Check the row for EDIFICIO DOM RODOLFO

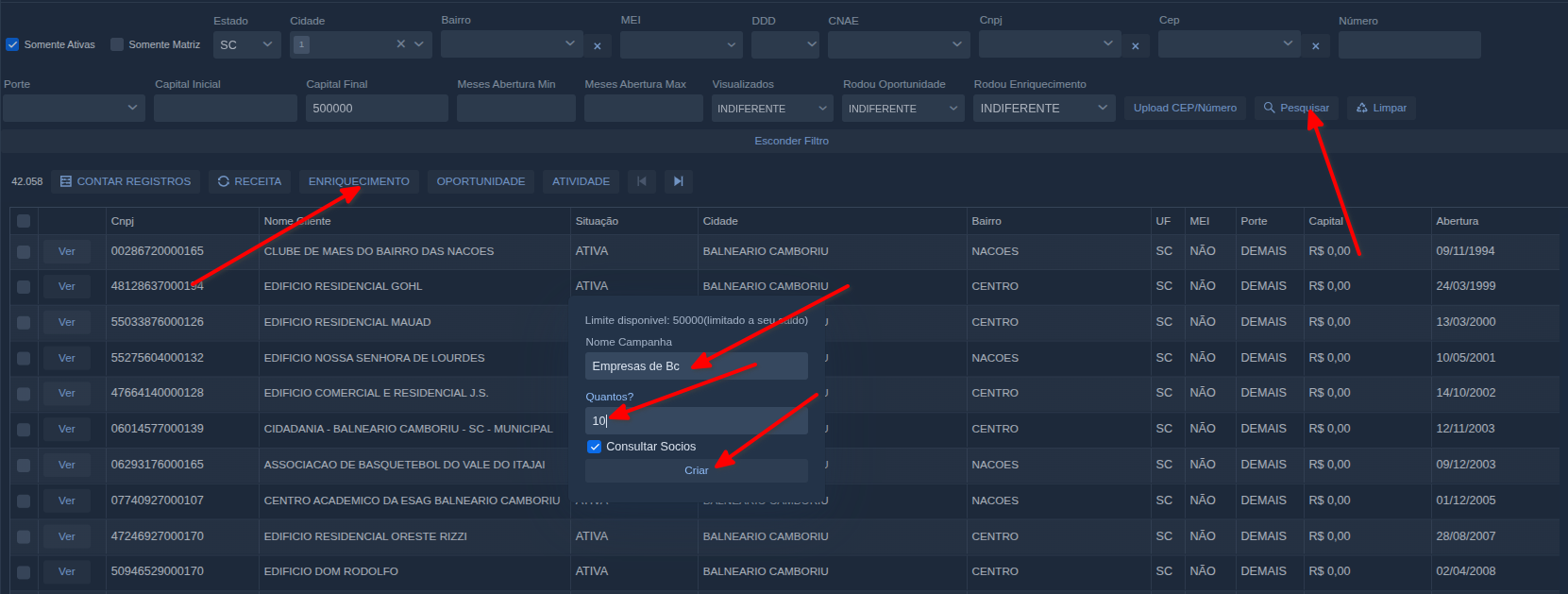(x=24, y=572)
